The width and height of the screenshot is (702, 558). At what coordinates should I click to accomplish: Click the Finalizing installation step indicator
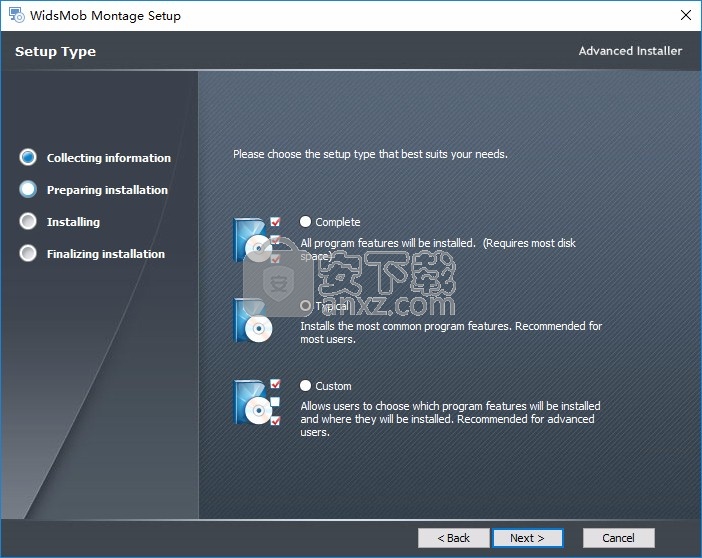coord(28,253)
